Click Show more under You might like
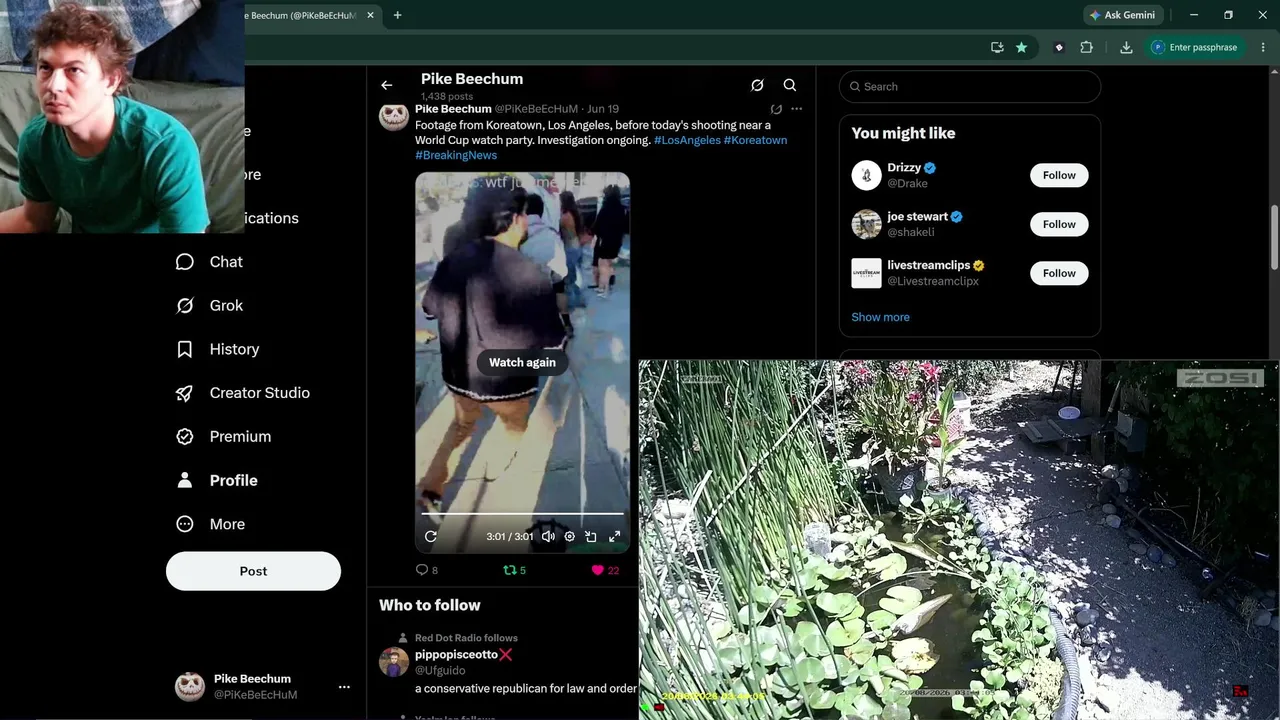Screen dimensions: 1280x720 [x=880, y=317]
